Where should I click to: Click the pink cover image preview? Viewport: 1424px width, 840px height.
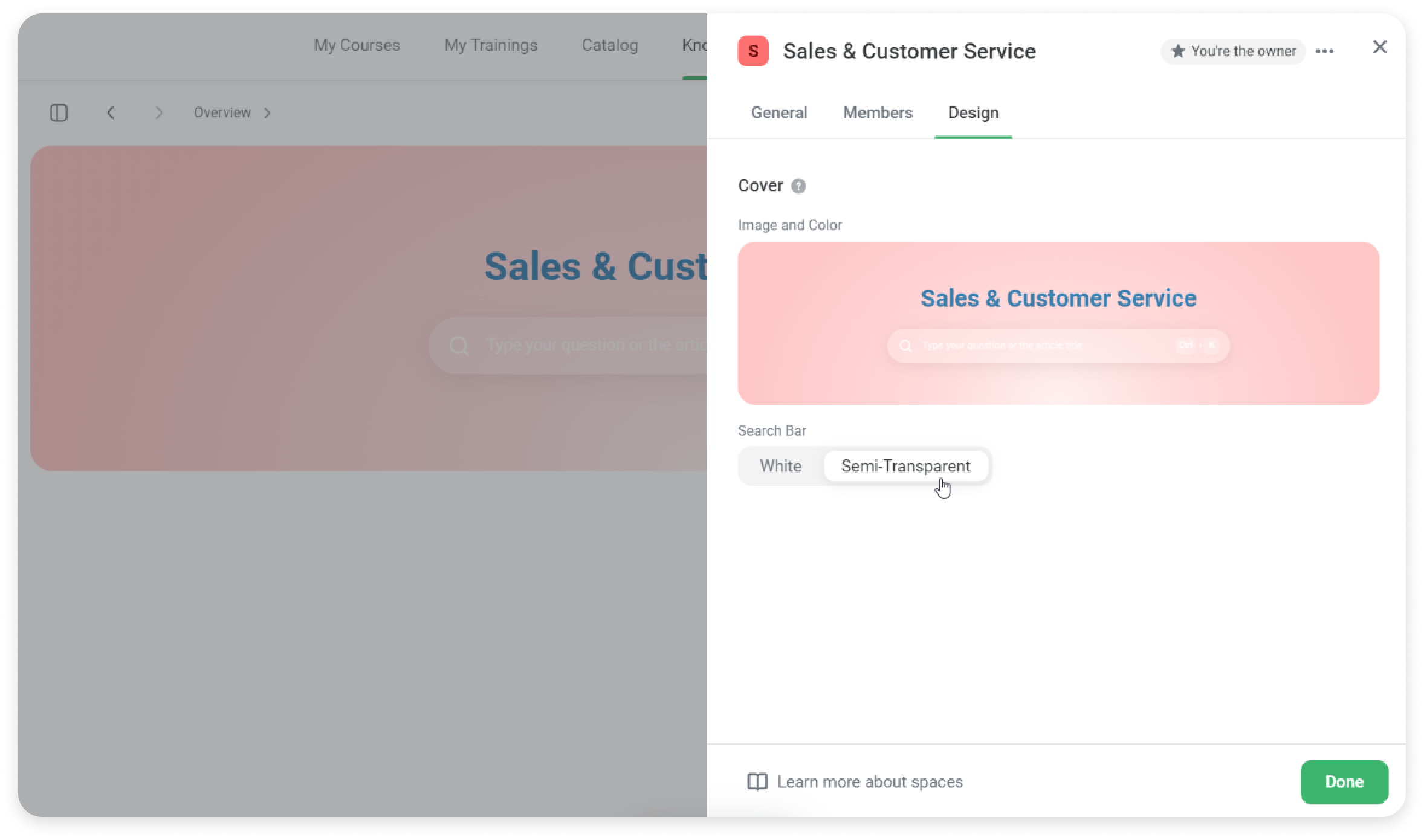tap(1058, 323)
